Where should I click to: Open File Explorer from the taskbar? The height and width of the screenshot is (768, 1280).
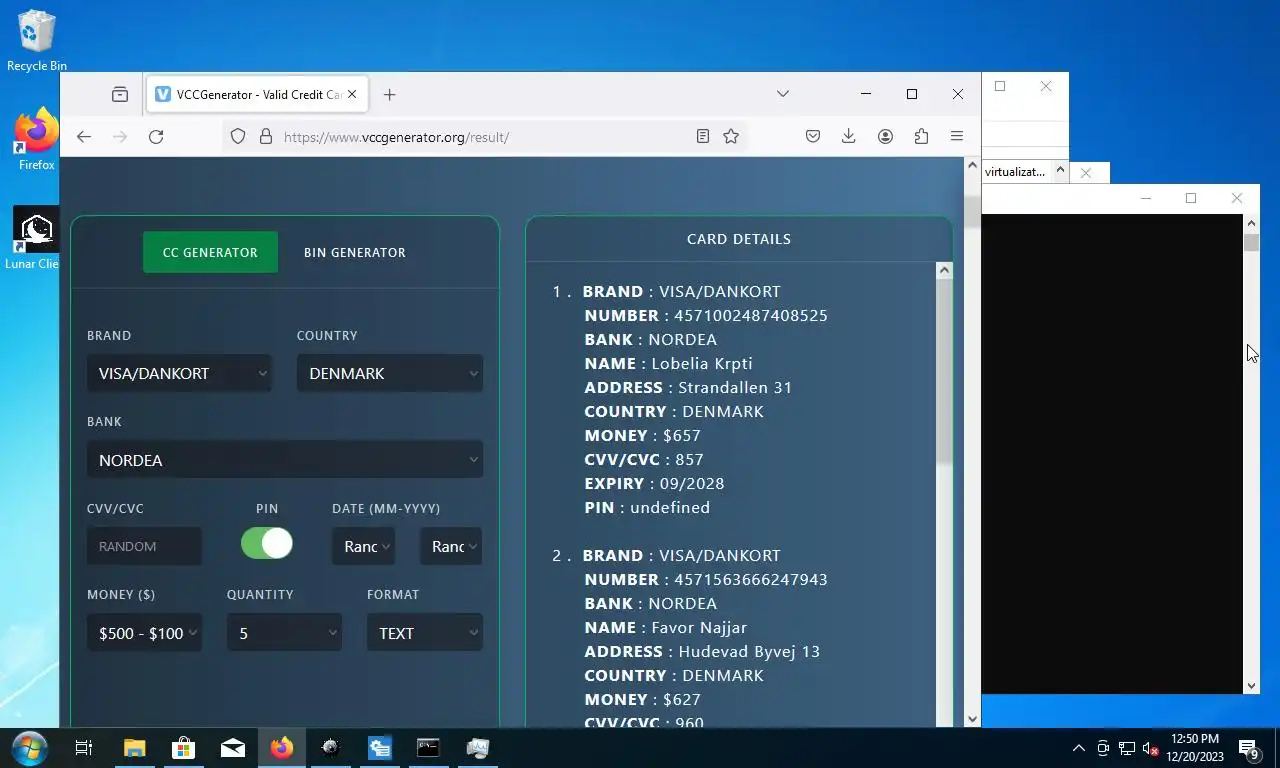click(x=134, y=748)
